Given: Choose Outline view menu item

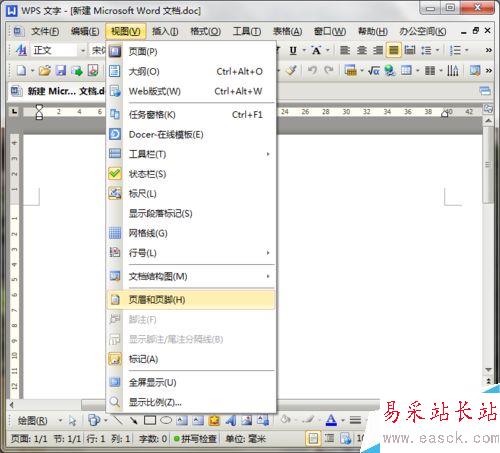Looking at the screenshot, I should pyautogui.click(x=191, y=71).
